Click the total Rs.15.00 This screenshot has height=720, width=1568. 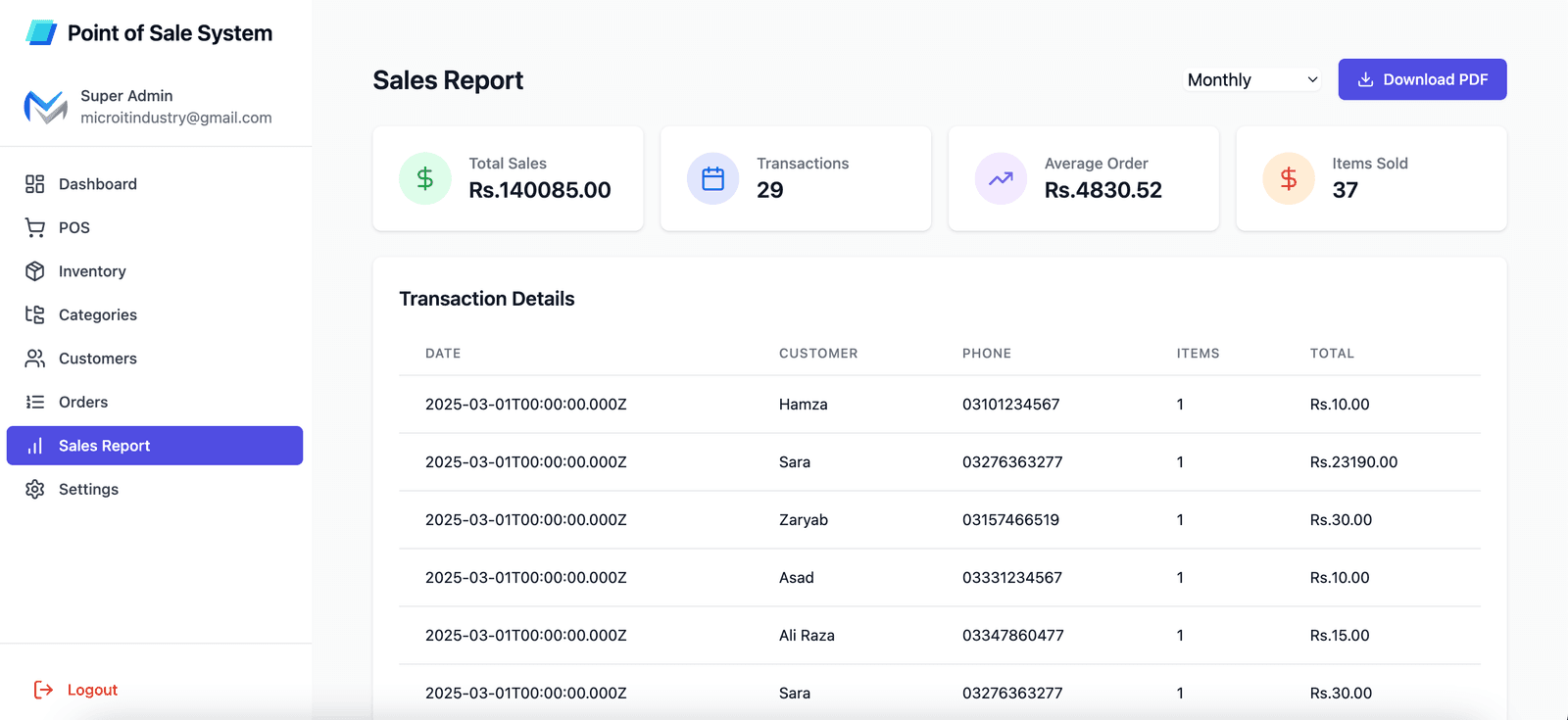pyautogui.click(x=1340, y=636)
